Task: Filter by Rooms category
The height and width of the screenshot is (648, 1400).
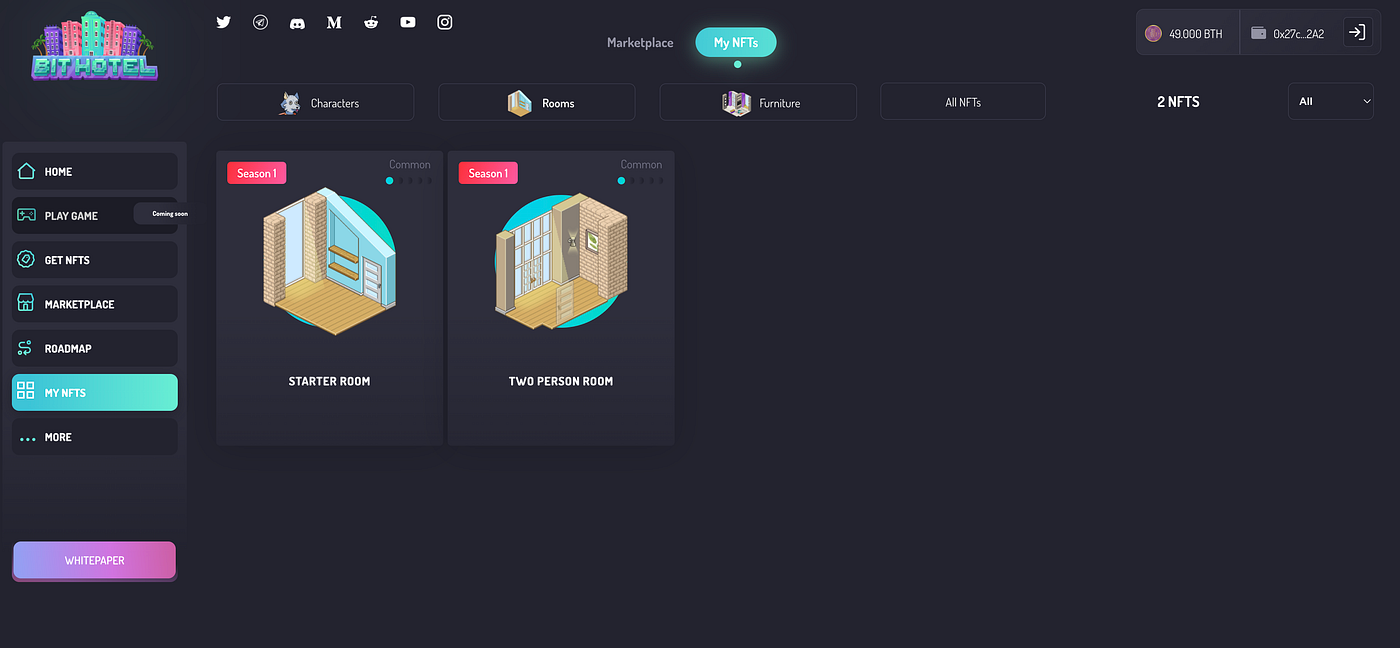Action: click(x=537, y=102)
